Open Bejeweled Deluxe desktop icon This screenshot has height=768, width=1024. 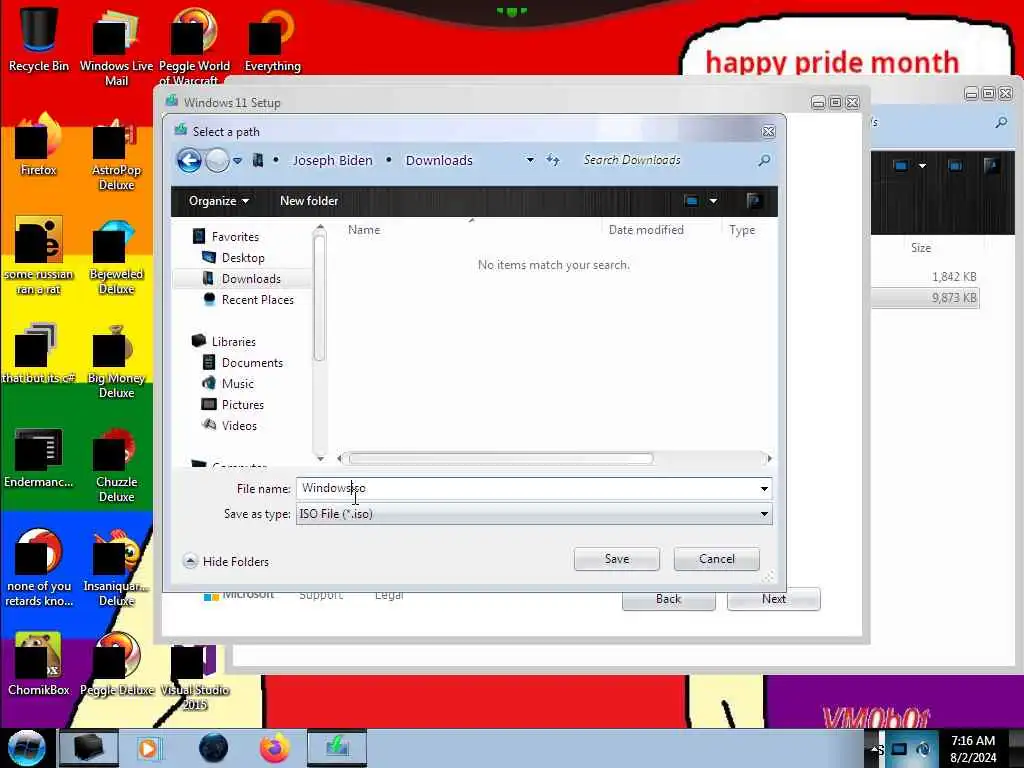tap(116, 256)
